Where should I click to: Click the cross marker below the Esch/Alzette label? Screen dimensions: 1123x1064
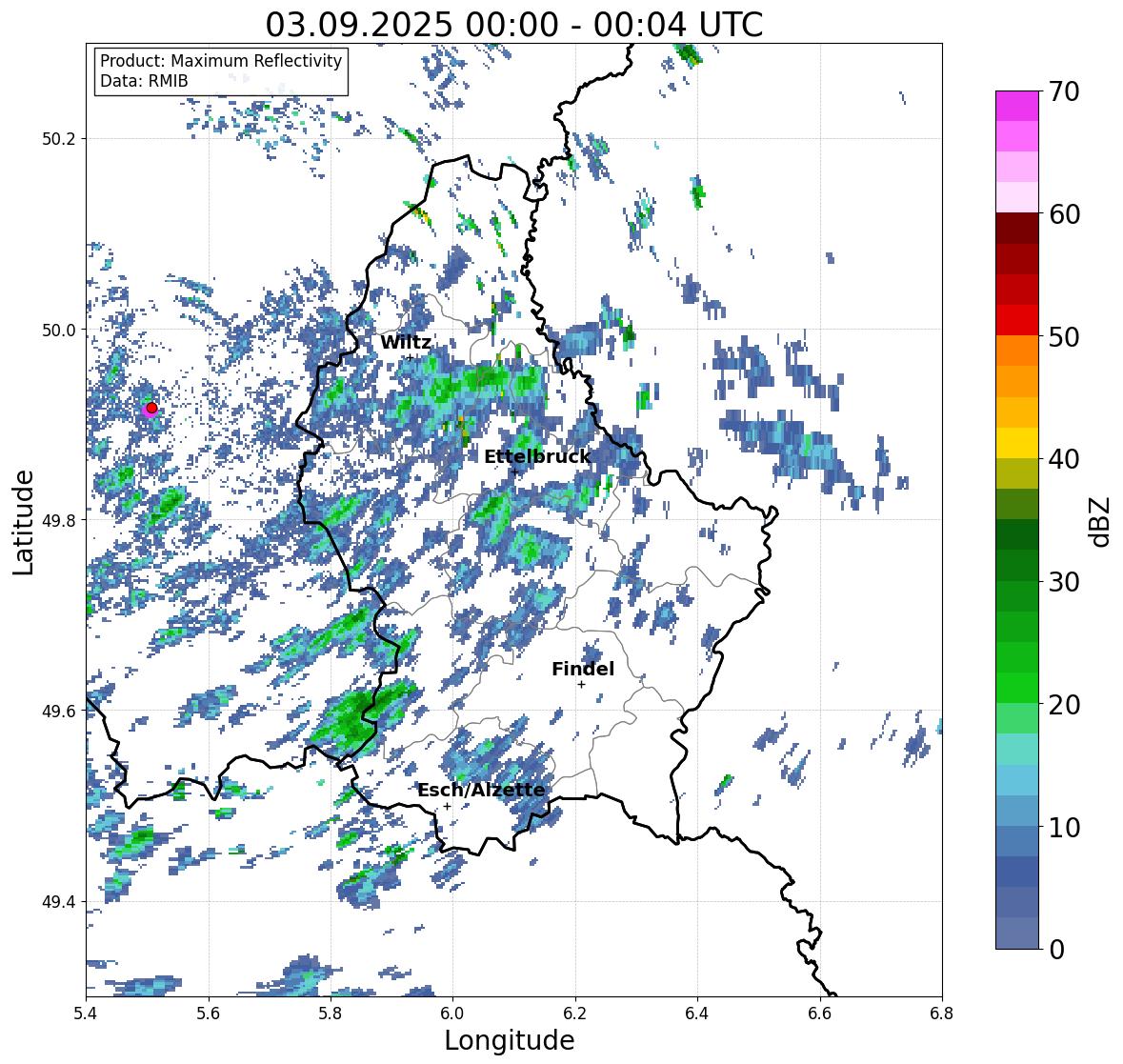[x=447, y=806]
